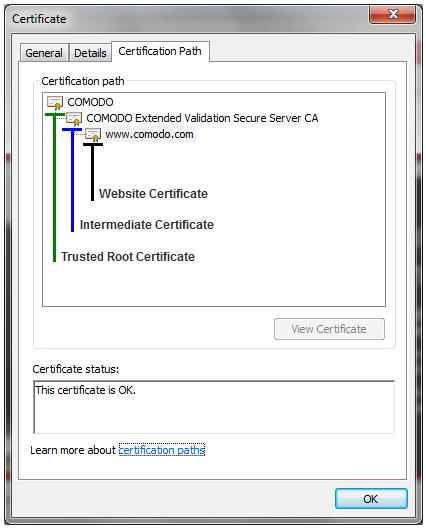Image resolution: width=426 pixels, height=528 pixels.
Task: Click the Trusted Root Certificate annotation label
Action: (128, 257)
